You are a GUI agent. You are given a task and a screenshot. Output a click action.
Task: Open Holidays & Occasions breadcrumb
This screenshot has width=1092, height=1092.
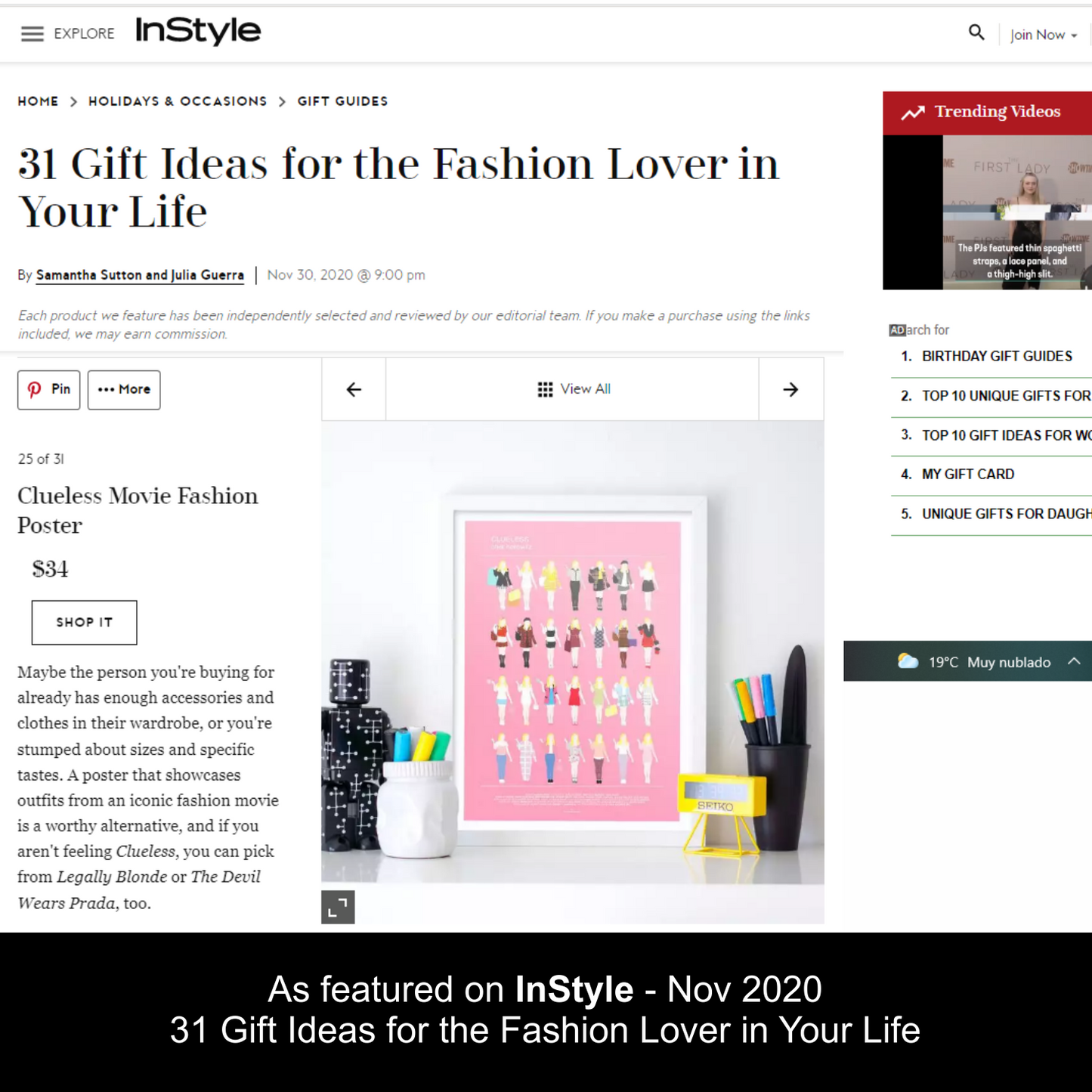pos(178,101)
